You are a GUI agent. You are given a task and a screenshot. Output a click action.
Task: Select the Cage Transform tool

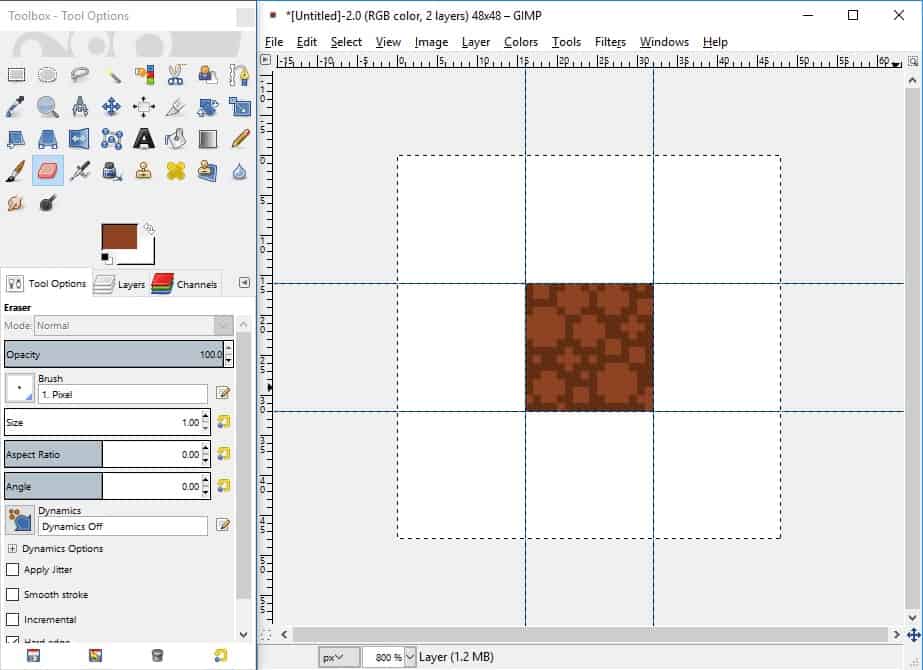(112, 139)
